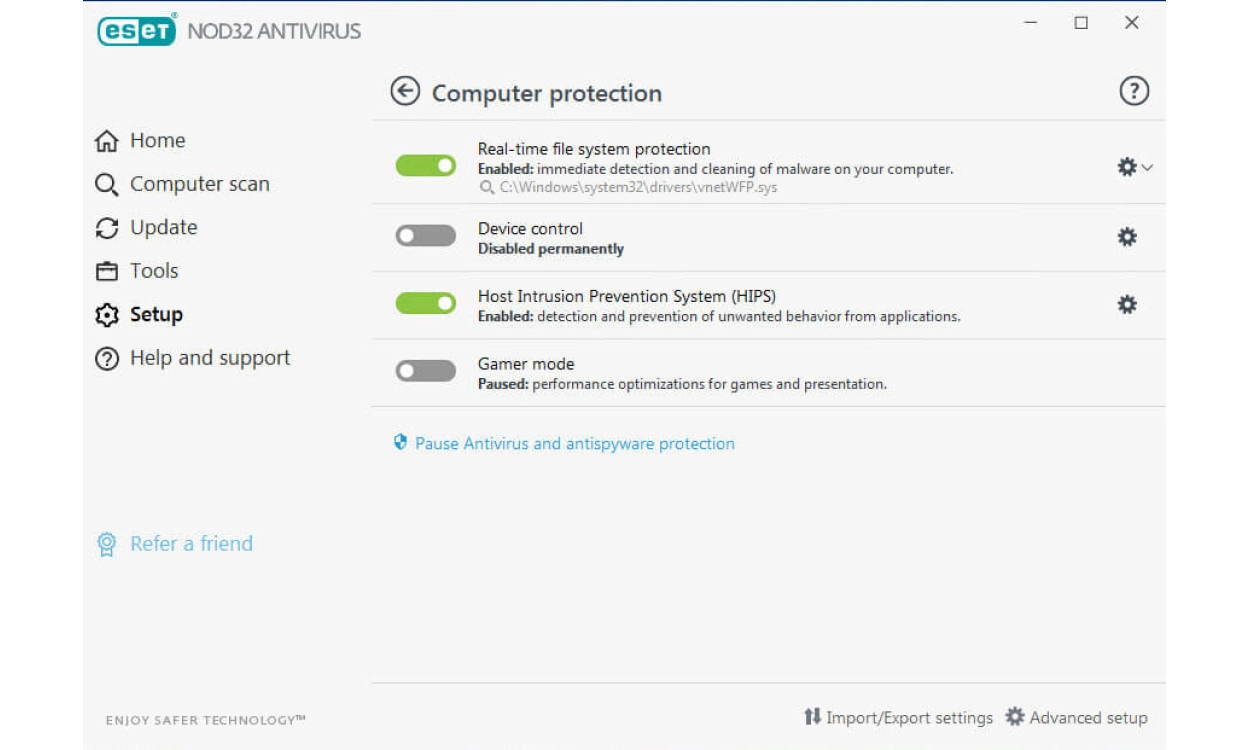Enable Gamer mode switch
Screen dimensions: 1250x750
[426, 371]
